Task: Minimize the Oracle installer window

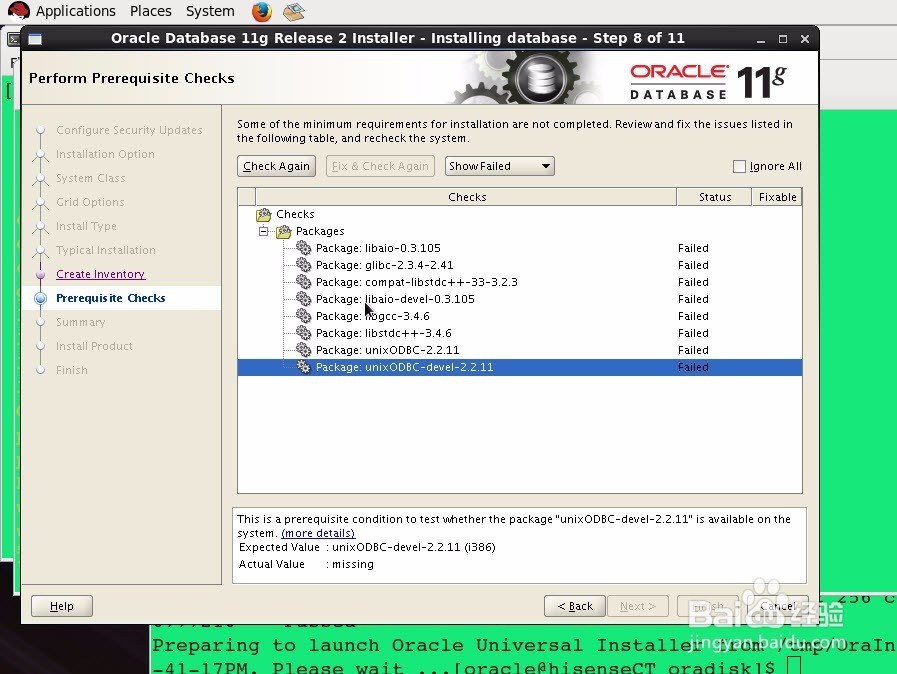Action: [x=760, y=39]
